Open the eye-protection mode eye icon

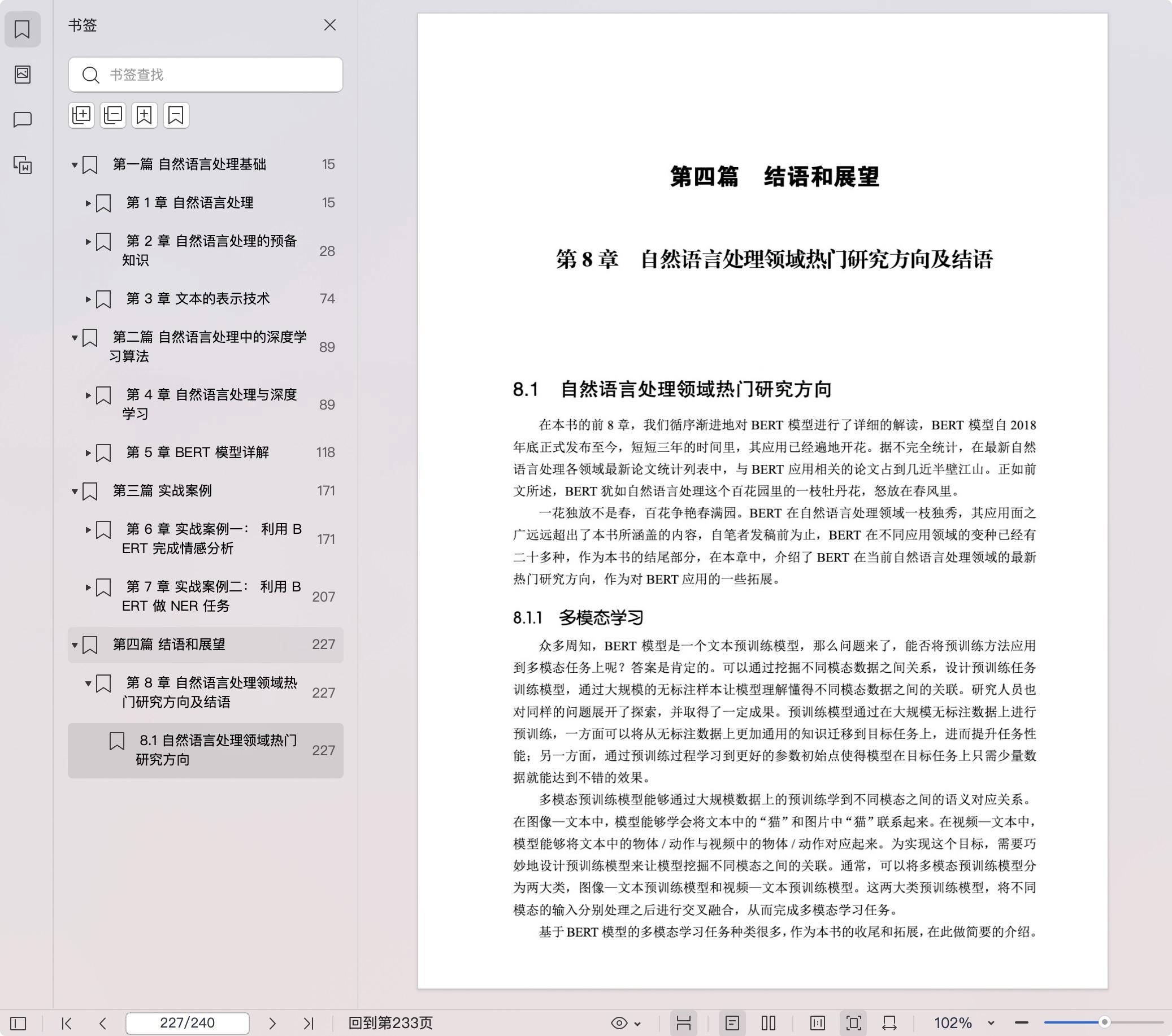[619, 1023]
